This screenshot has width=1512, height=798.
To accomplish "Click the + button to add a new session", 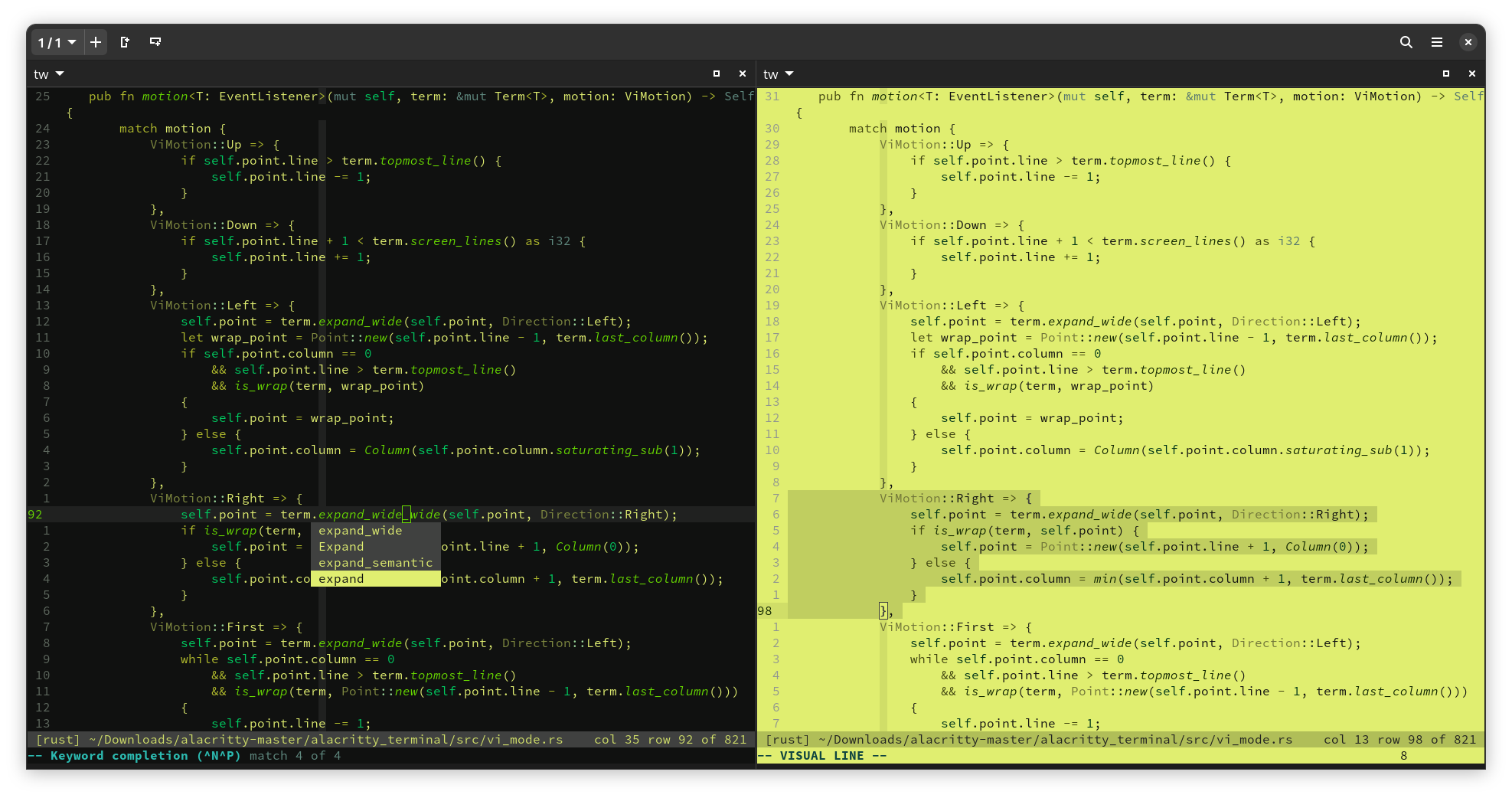I will pyautogui.click(x=95, y=42).
